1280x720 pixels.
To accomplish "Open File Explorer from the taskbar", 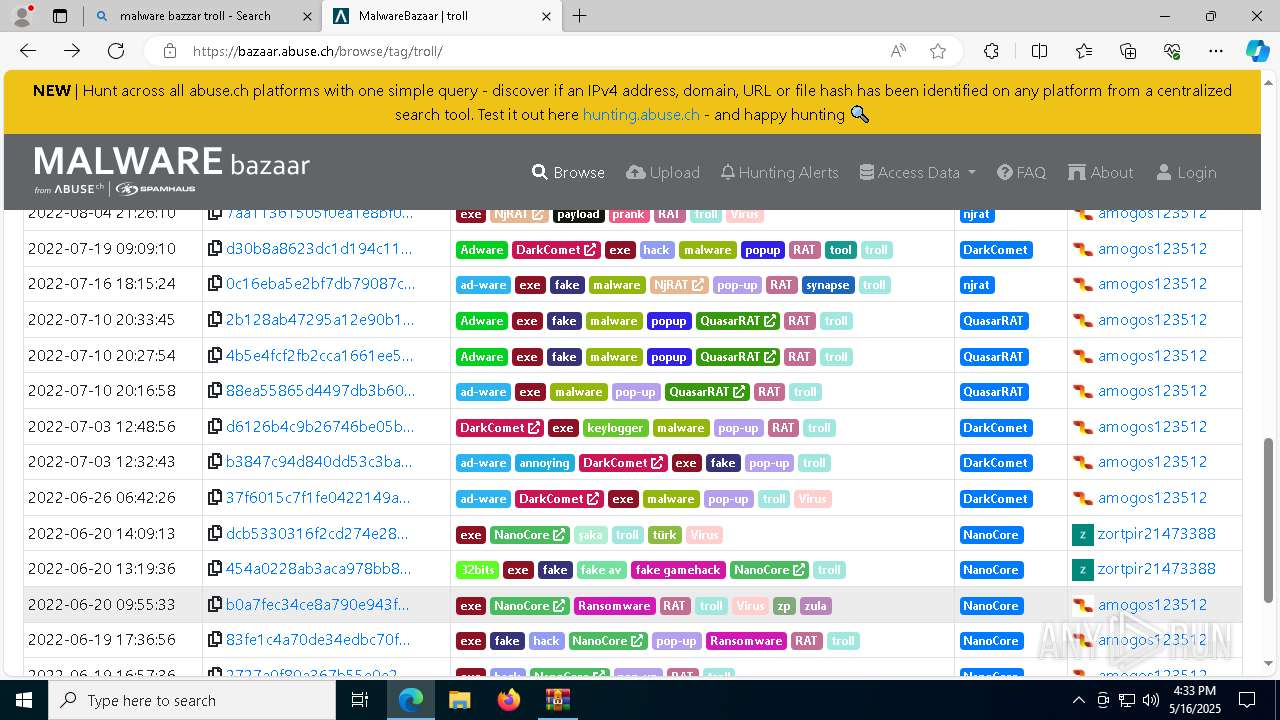I will pyautogui.click(x=459, y=700).
